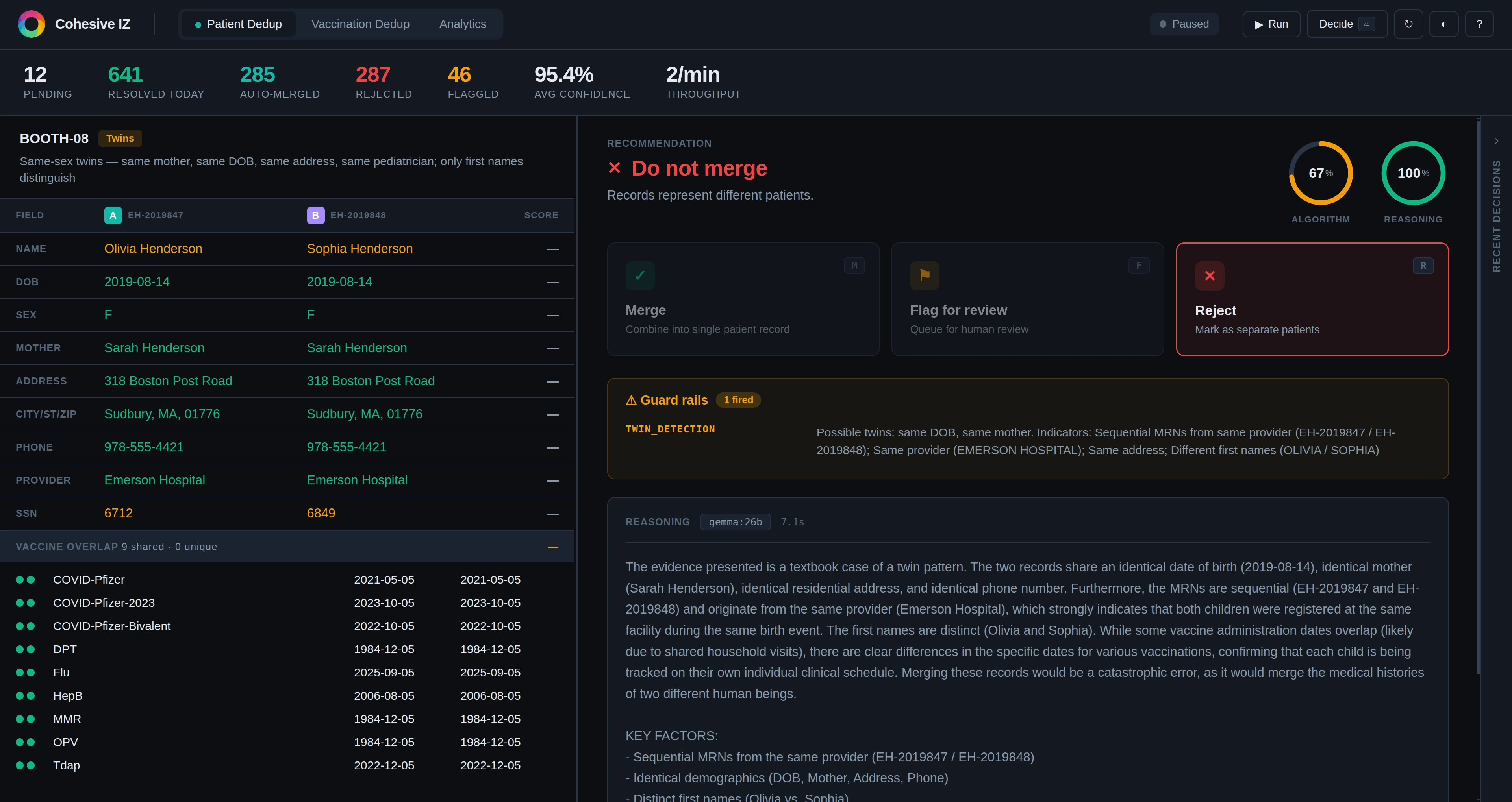
Task: Click the 46 Flagged stat
Action: 473,82
